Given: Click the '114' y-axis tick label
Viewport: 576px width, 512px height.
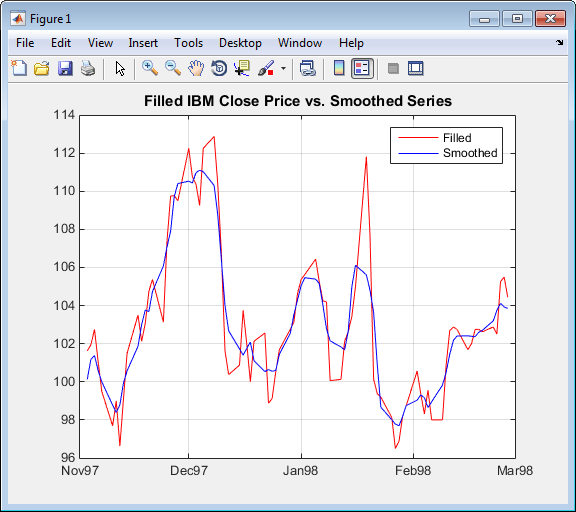Looking at the screenshot, I should (64, 115).
